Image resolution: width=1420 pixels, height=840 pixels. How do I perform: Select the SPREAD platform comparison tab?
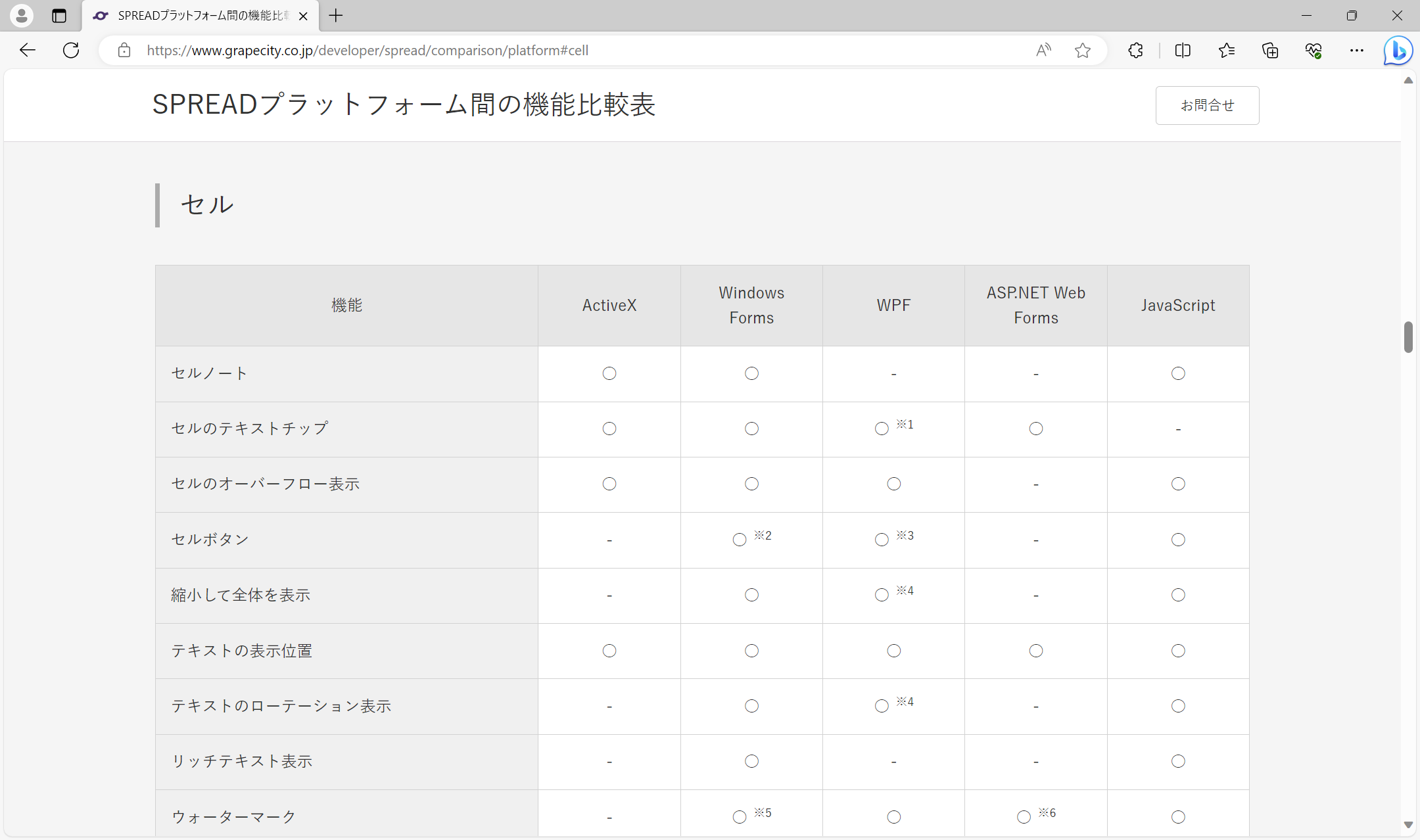[x=201, y=16]
